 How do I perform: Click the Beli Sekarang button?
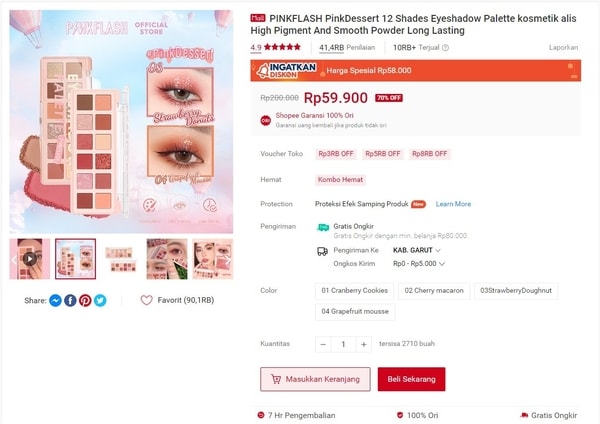(411, 379)
